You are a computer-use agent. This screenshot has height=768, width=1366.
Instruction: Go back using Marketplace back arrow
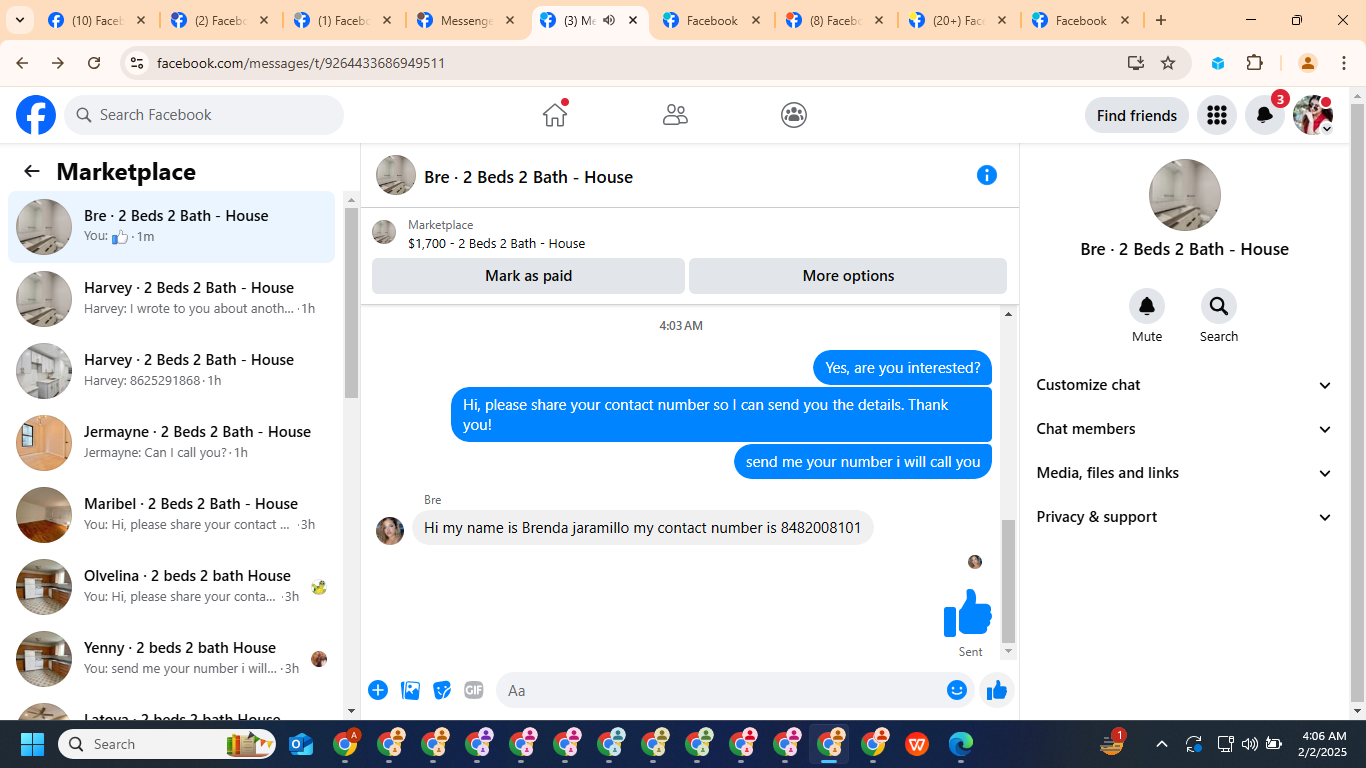pos(32,171)
